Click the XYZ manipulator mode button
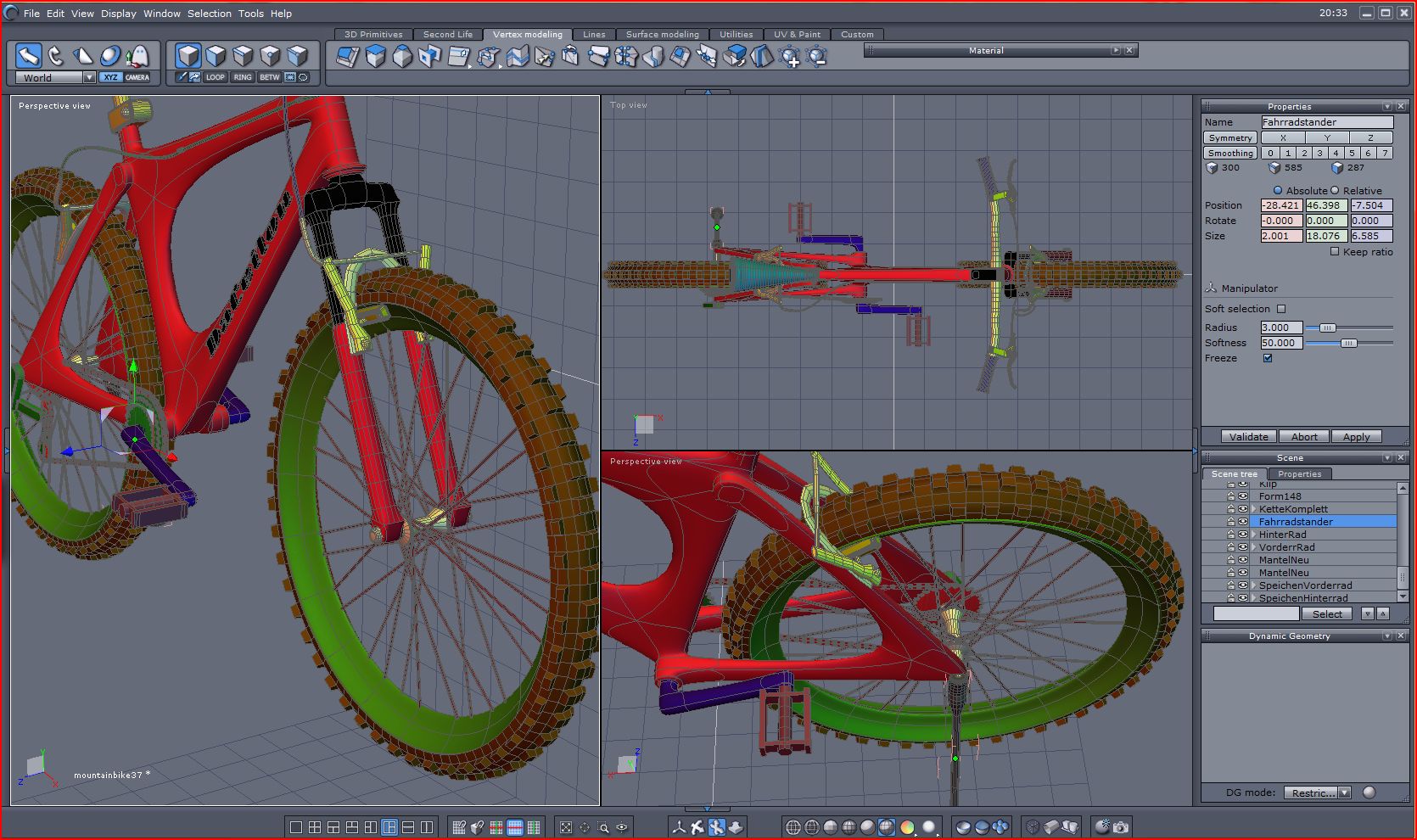Screen dimensions: 1417x840 click(110, 77)
